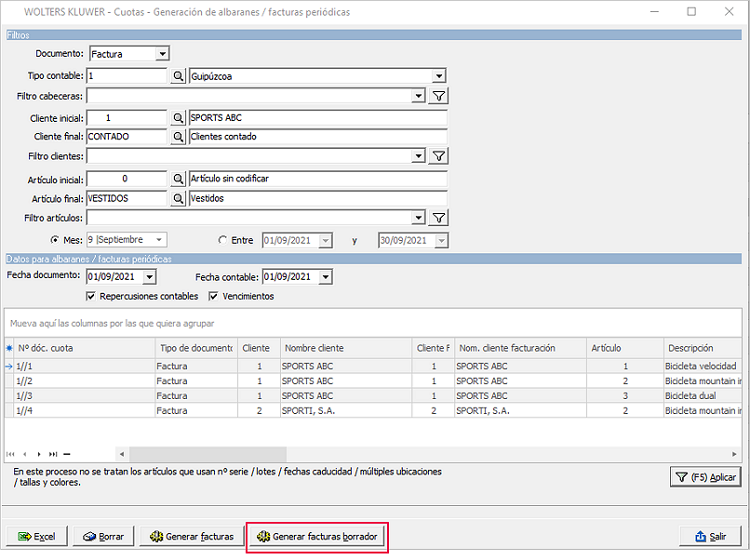Go to first record in grid navigator
Image resolution: width=750 pixels, height=560 pixels.
coord(11,454)
